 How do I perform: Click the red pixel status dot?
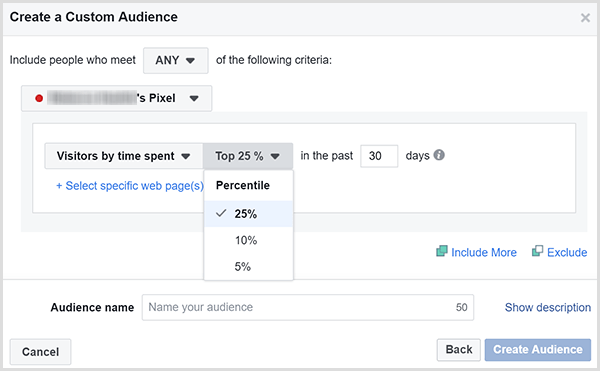point(39,99)
